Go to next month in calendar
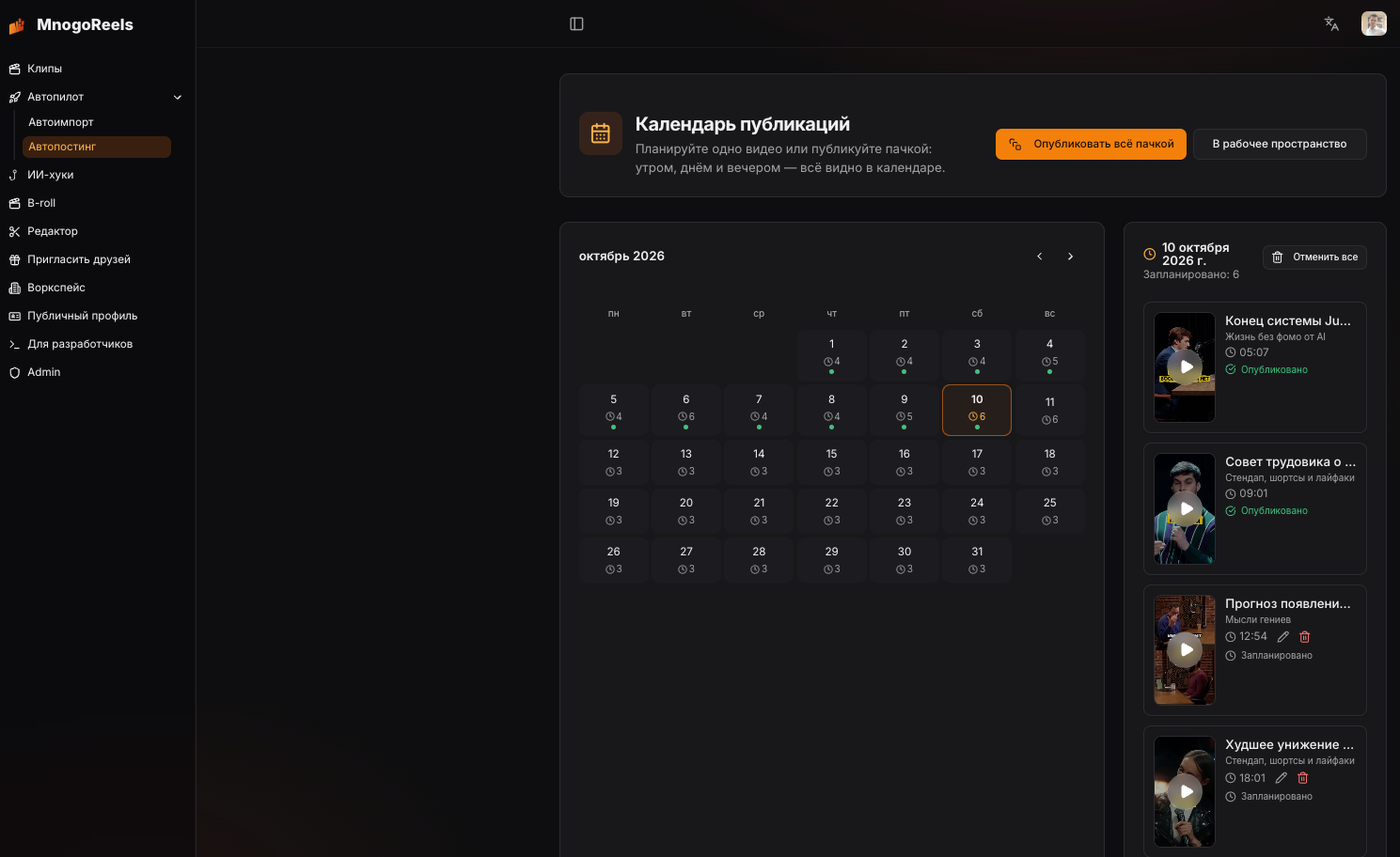 [x=1070, y=257]
